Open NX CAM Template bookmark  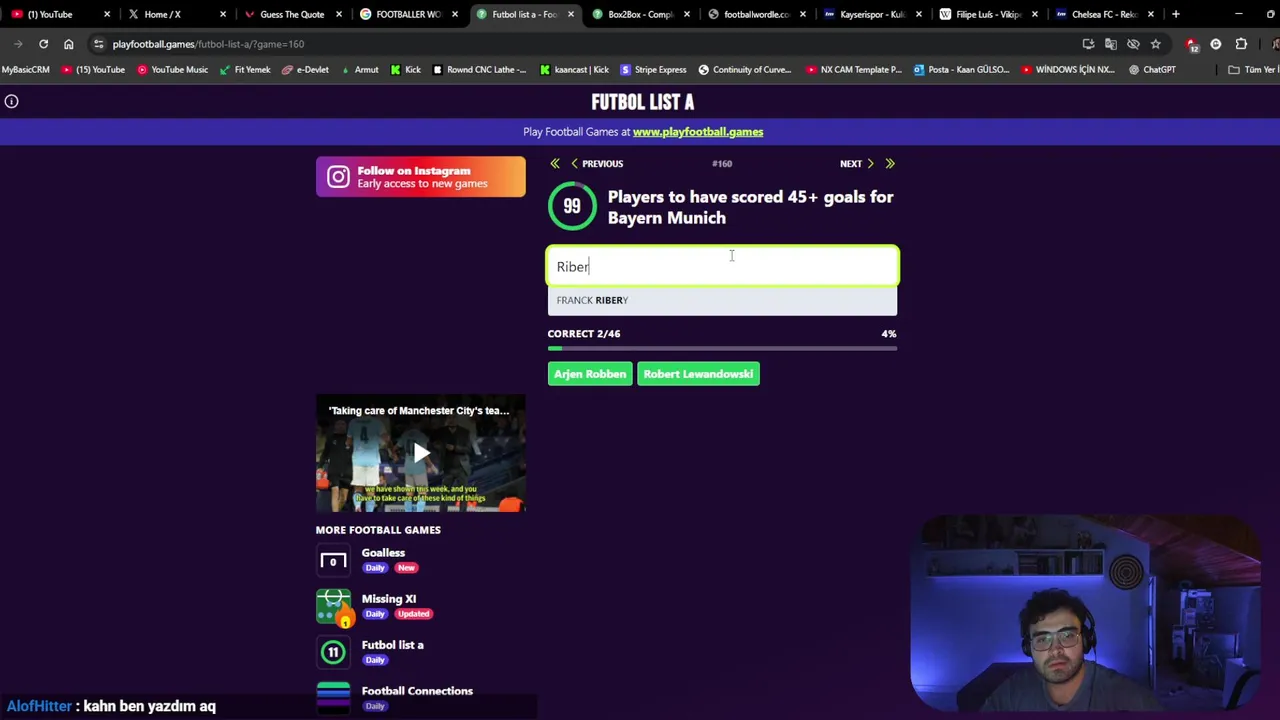coord(853,70)
